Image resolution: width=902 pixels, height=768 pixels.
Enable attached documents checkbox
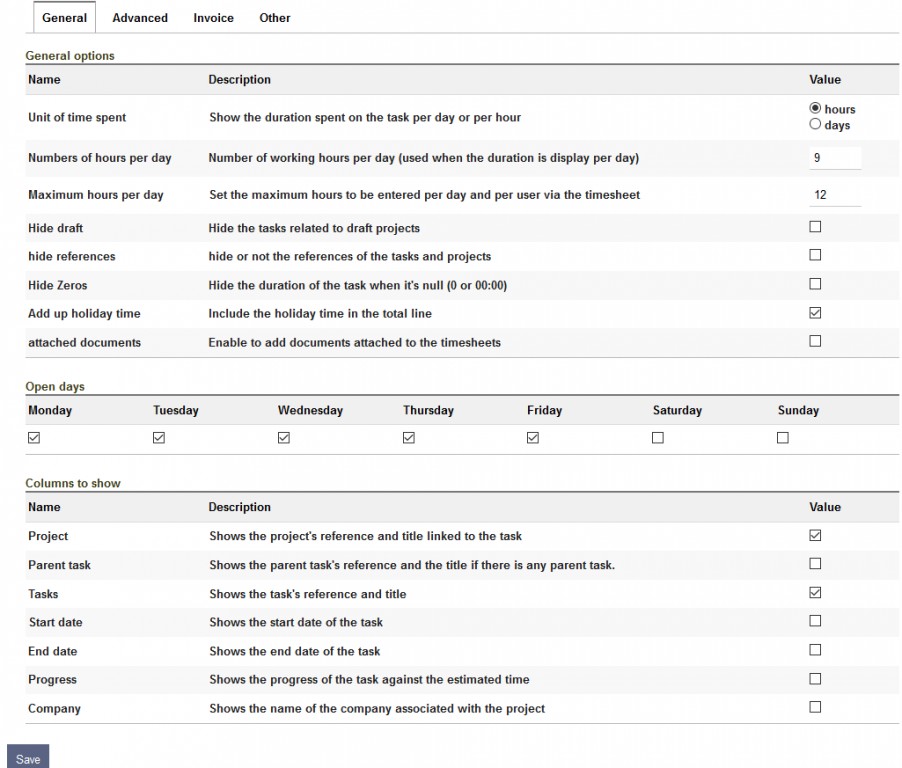coord(815,341)
